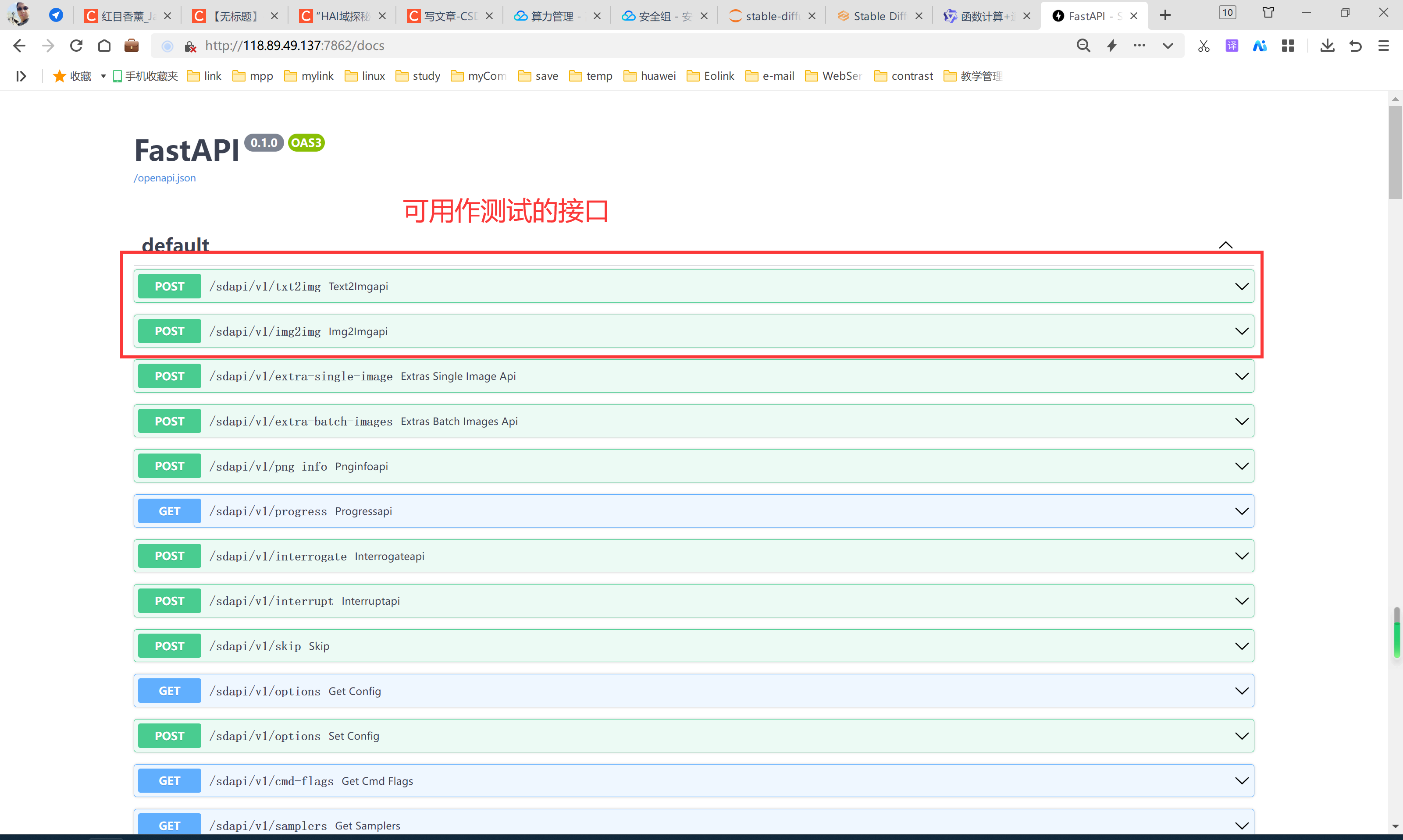
Task: Expand the png-info endpoint arrow
Action: coord(1241,466)
